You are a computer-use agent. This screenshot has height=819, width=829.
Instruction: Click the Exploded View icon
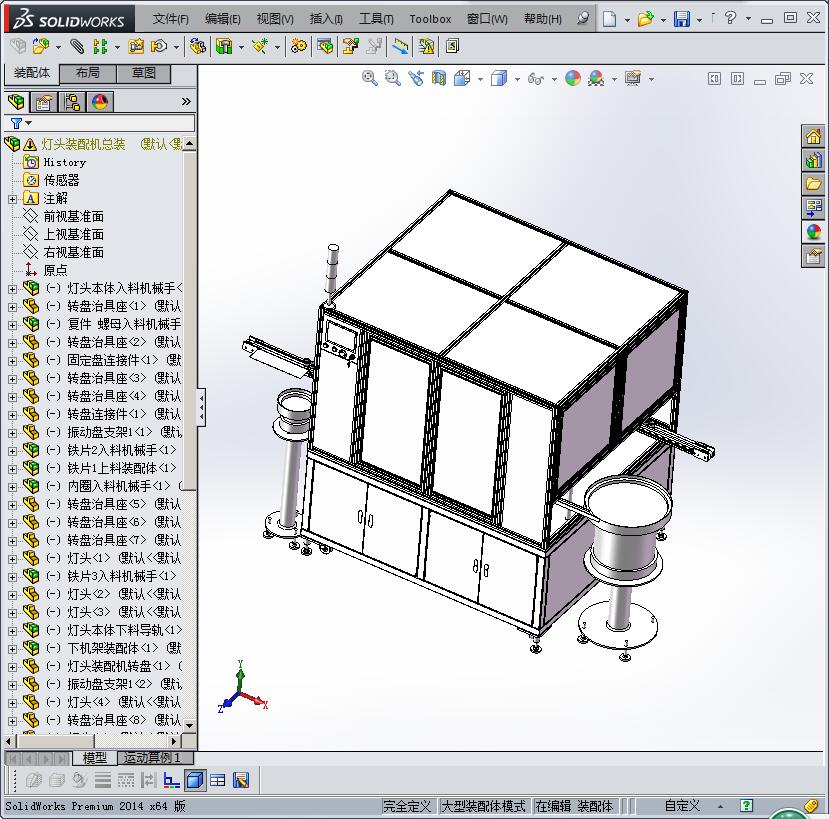point(351,47)
